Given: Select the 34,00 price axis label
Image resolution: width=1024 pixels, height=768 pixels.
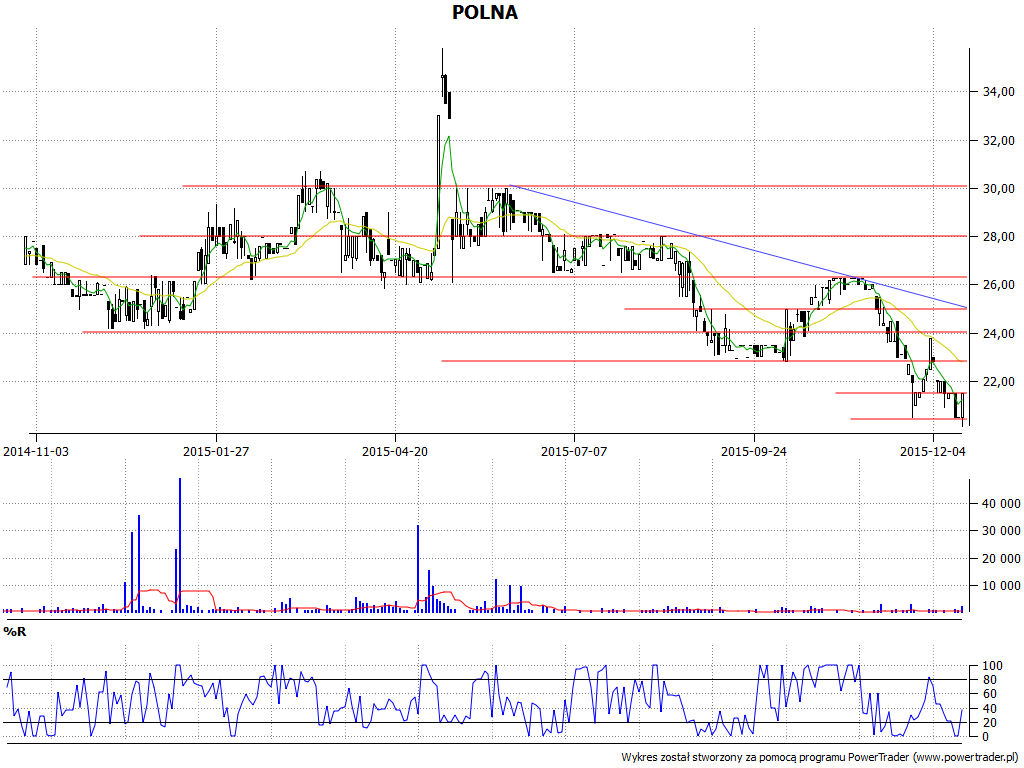Looking at the screenshot, I should 999,92.
